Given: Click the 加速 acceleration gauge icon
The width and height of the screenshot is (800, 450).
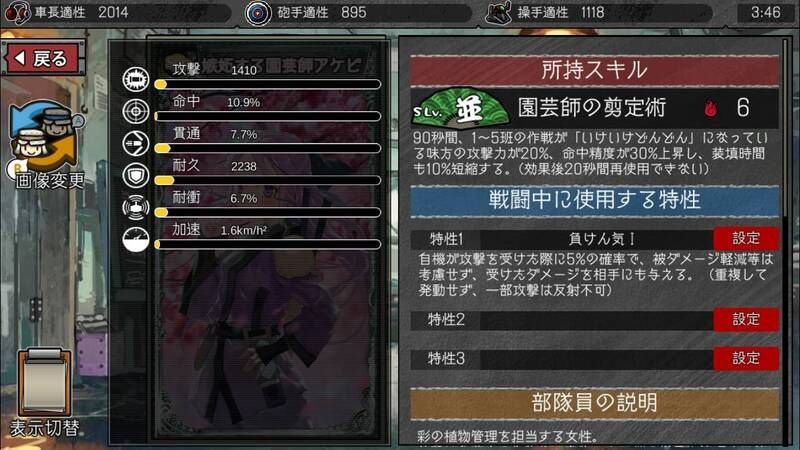Looking at the screenshot, I should 136,240.
